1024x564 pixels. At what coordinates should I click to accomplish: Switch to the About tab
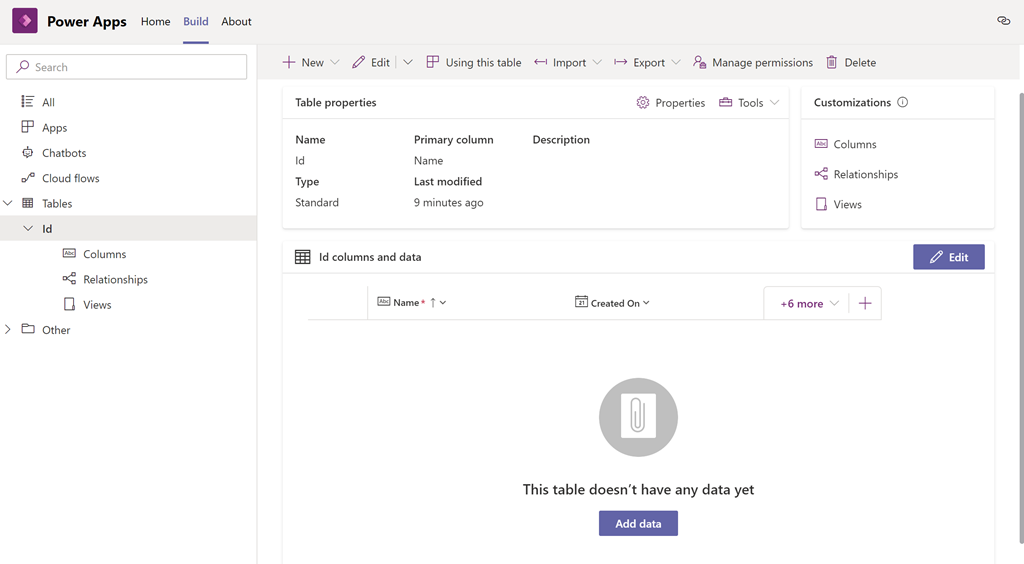(236, 21)
